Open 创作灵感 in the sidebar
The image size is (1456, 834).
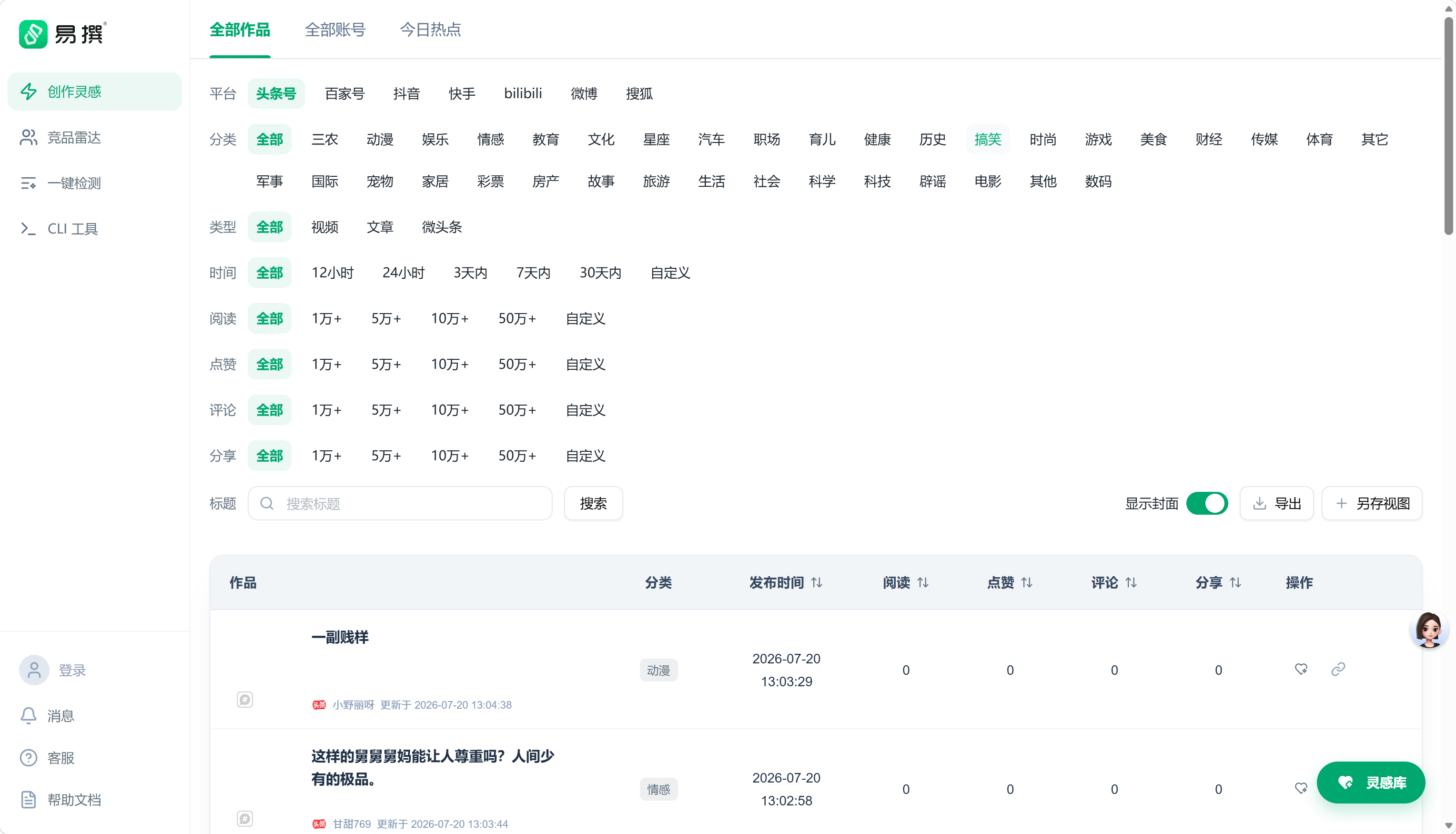click(x=94, y=92)
